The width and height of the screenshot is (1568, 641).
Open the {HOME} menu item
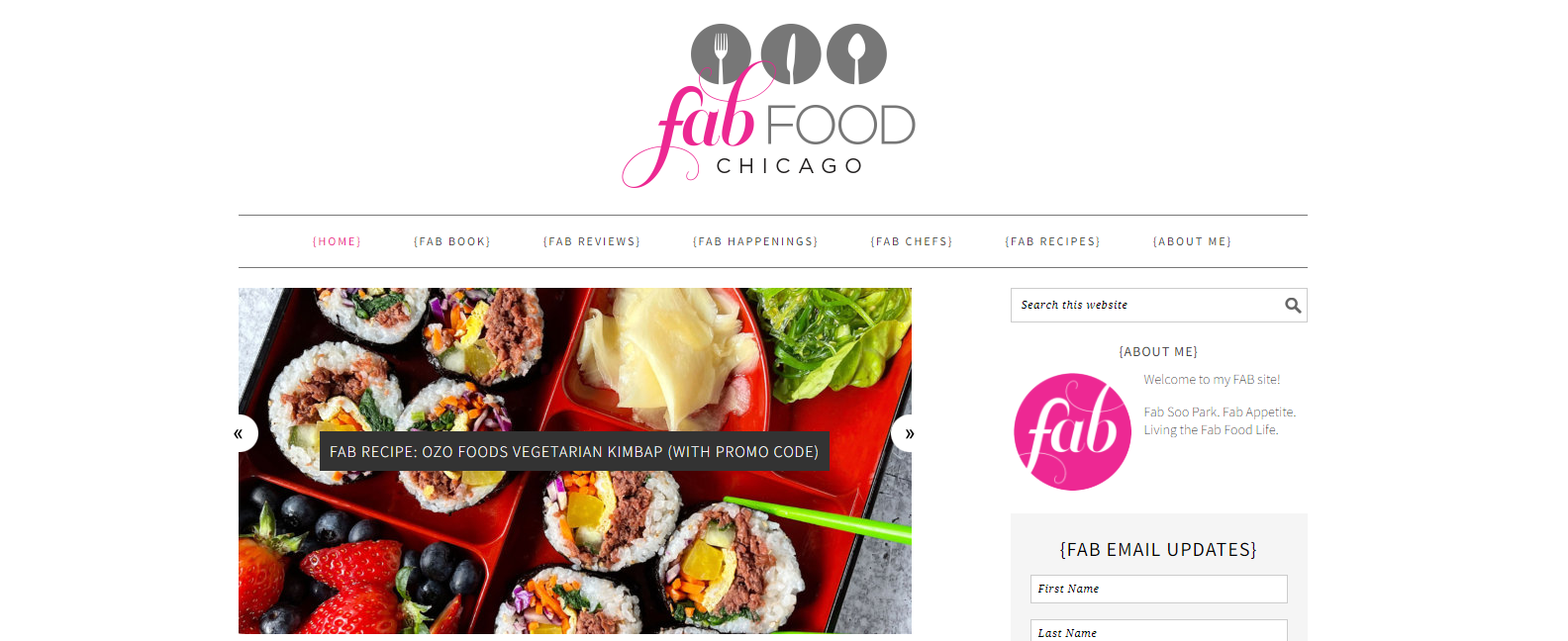[337, 241]
